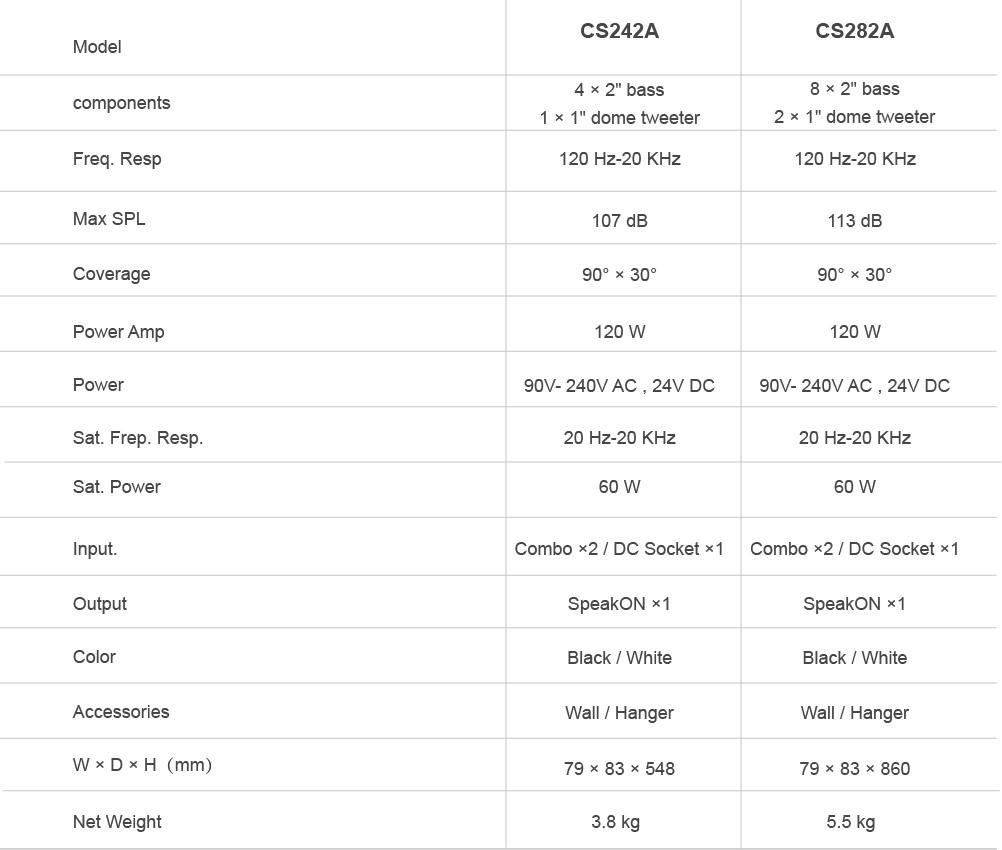Image resolution: width=1002 pixels, height=850 pixels.
Task: Select the Color row label
Action: (94, 657)
